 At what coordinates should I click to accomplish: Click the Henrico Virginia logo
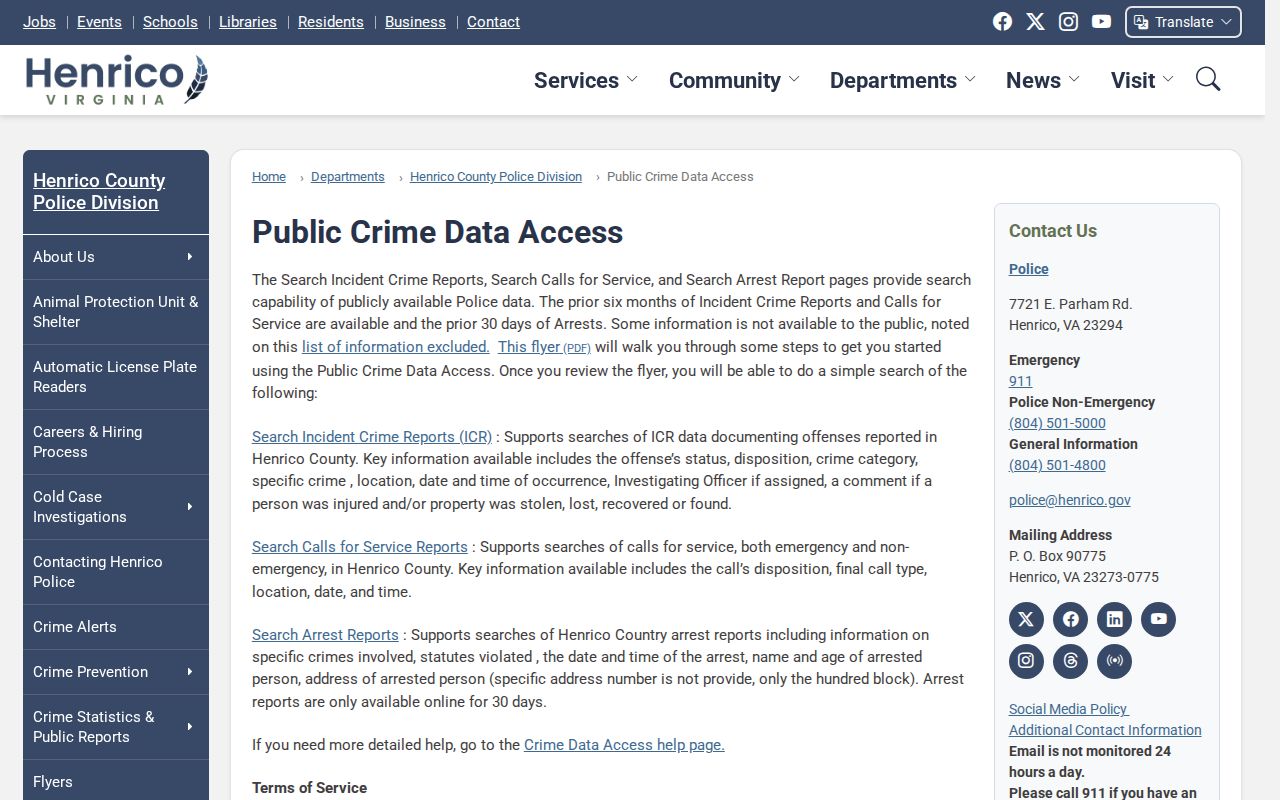117,80
